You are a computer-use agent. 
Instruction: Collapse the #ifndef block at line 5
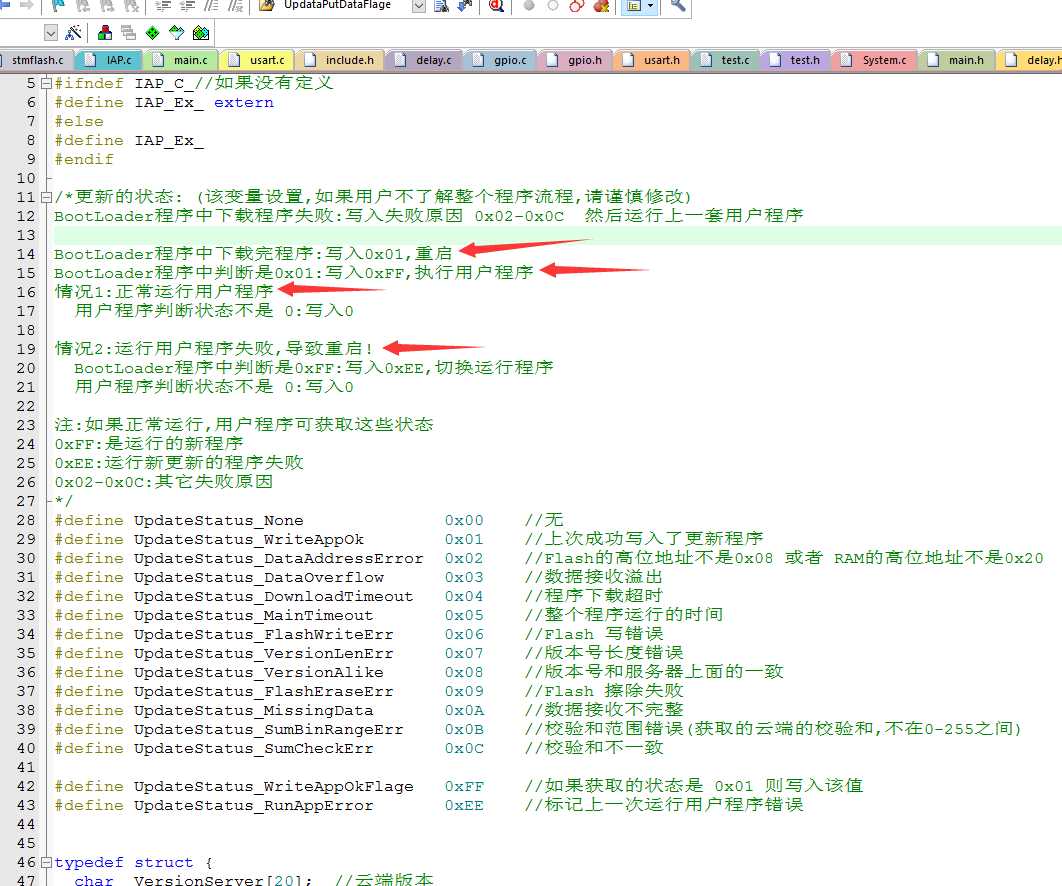pyautogui.click(x=46, y=83)
